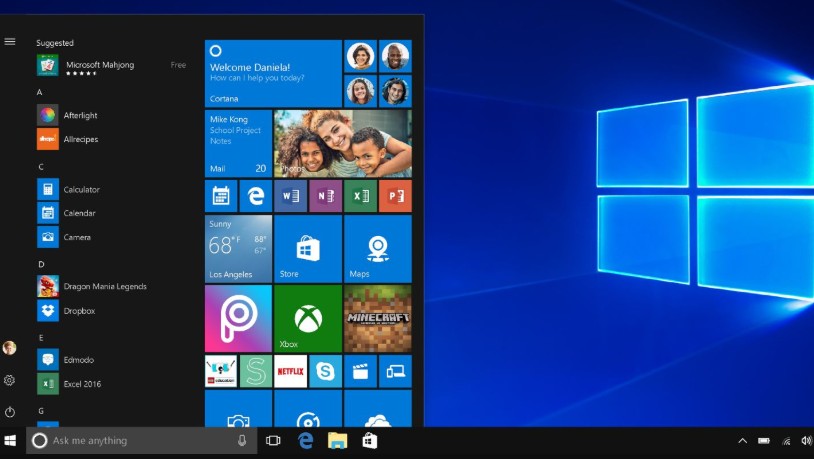814x459 pixels.
Task: Open the Skype tile
Action: (325, 371)
